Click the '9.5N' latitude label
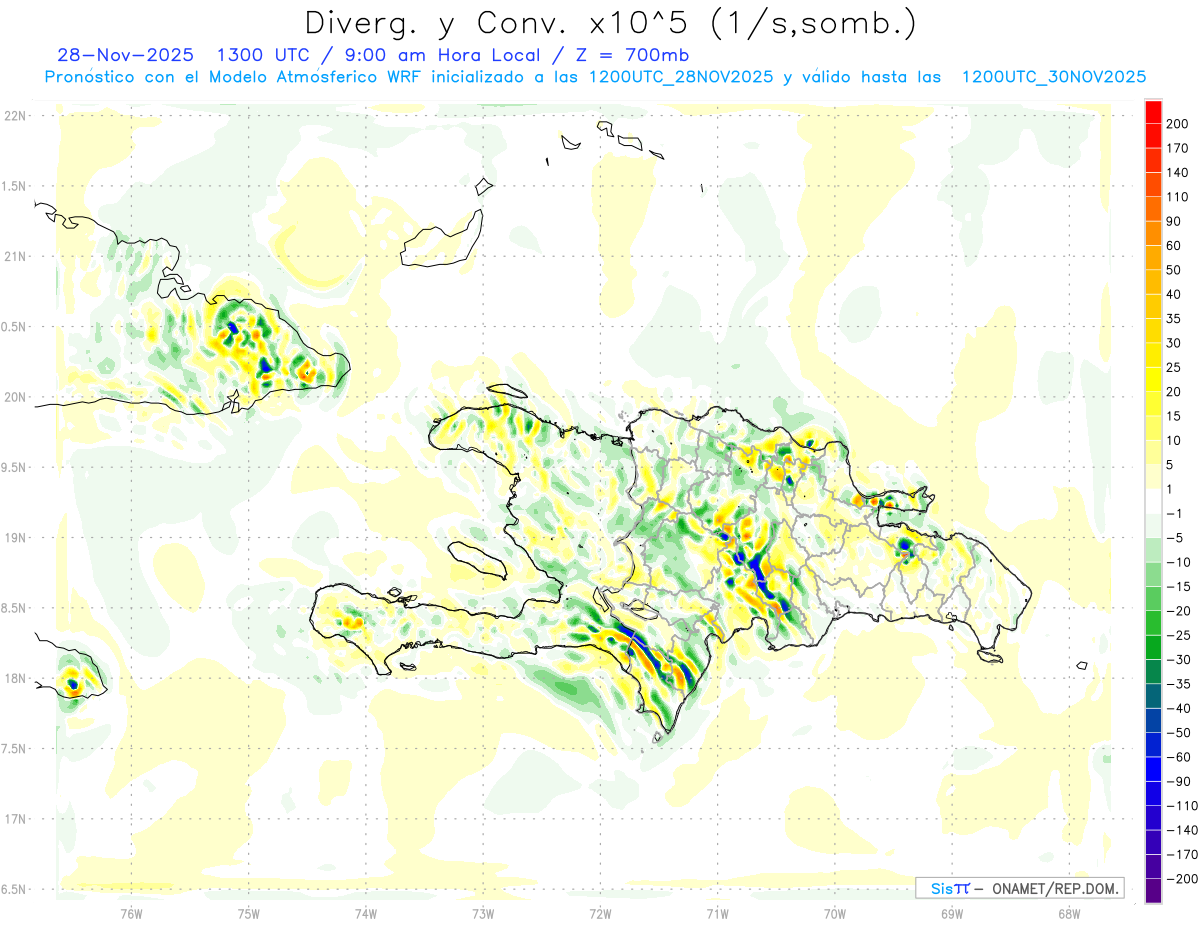 click(15, 468)
